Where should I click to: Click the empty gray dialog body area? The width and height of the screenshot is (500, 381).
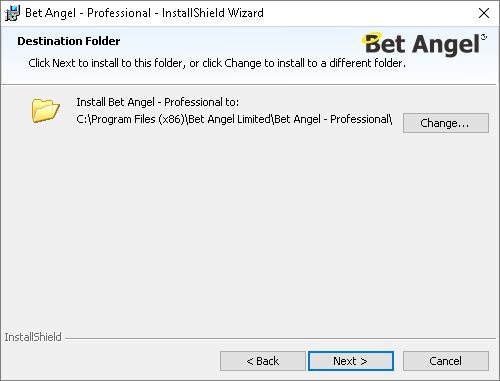coord(250,230)
